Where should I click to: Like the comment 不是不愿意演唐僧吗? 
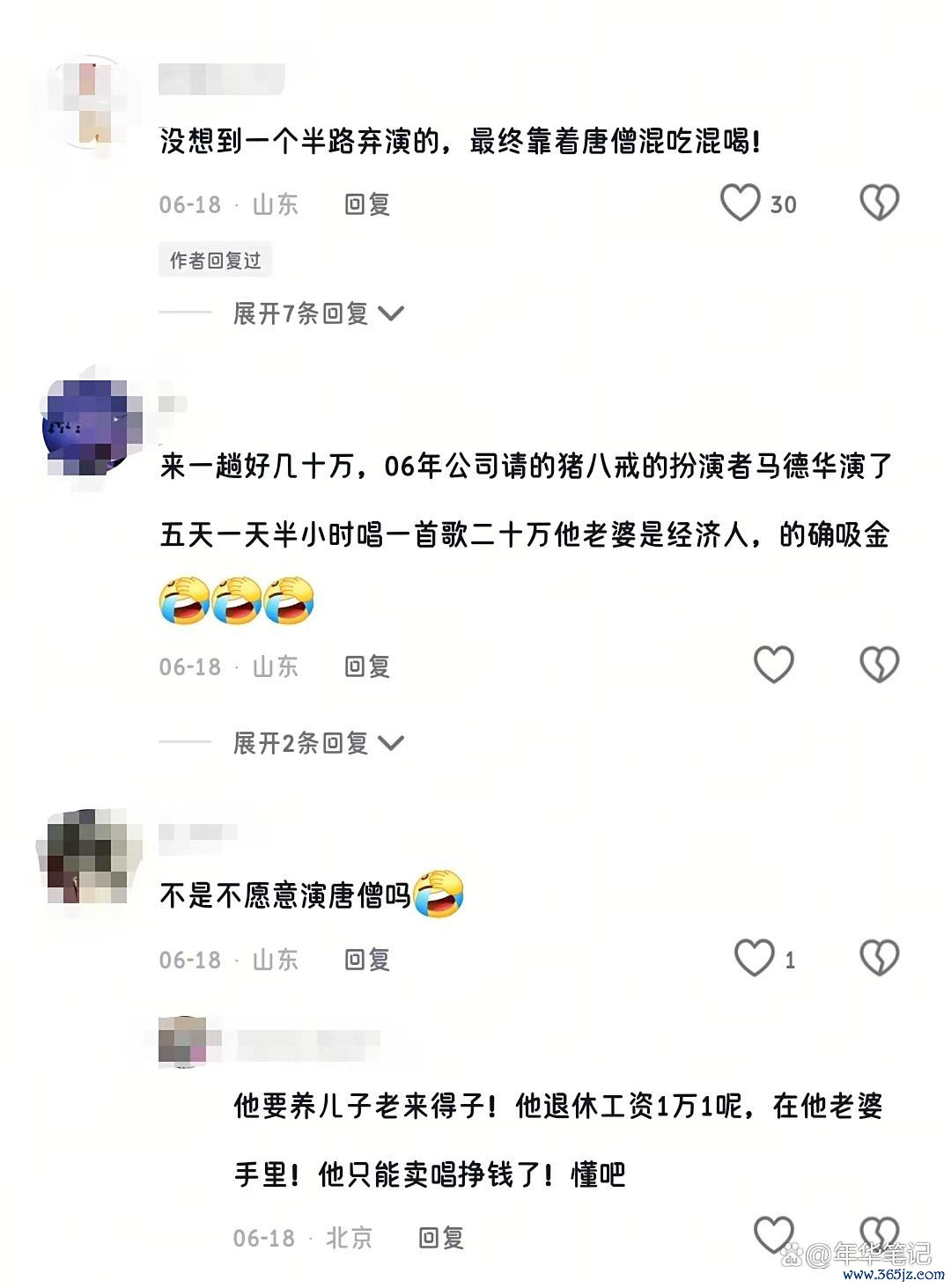click(755, 958)
